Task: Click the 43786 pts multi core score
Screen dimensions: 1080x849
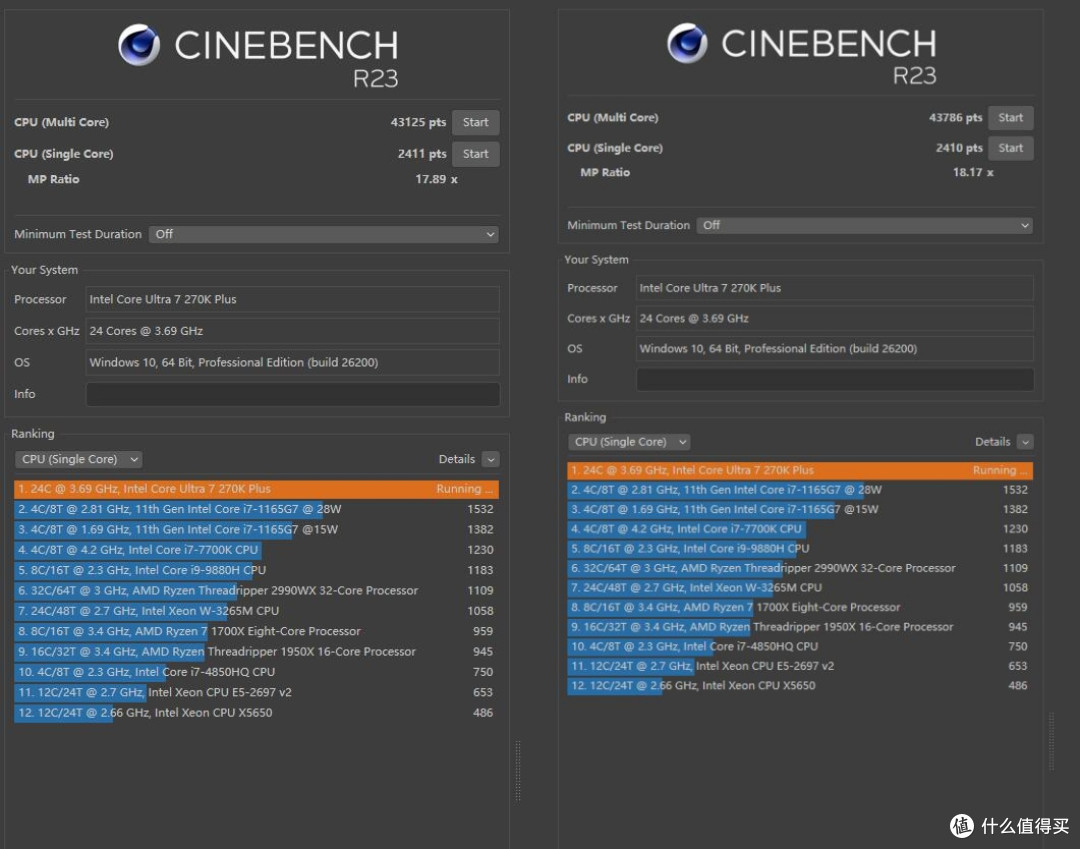Action: 955,118
